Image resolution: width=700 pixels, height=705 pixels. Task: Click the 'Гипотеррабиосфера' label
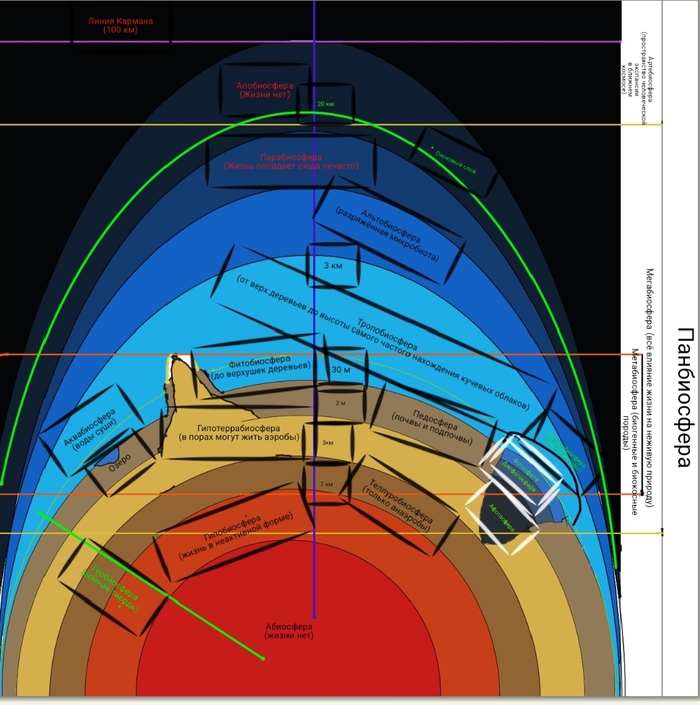click(238, 428)
